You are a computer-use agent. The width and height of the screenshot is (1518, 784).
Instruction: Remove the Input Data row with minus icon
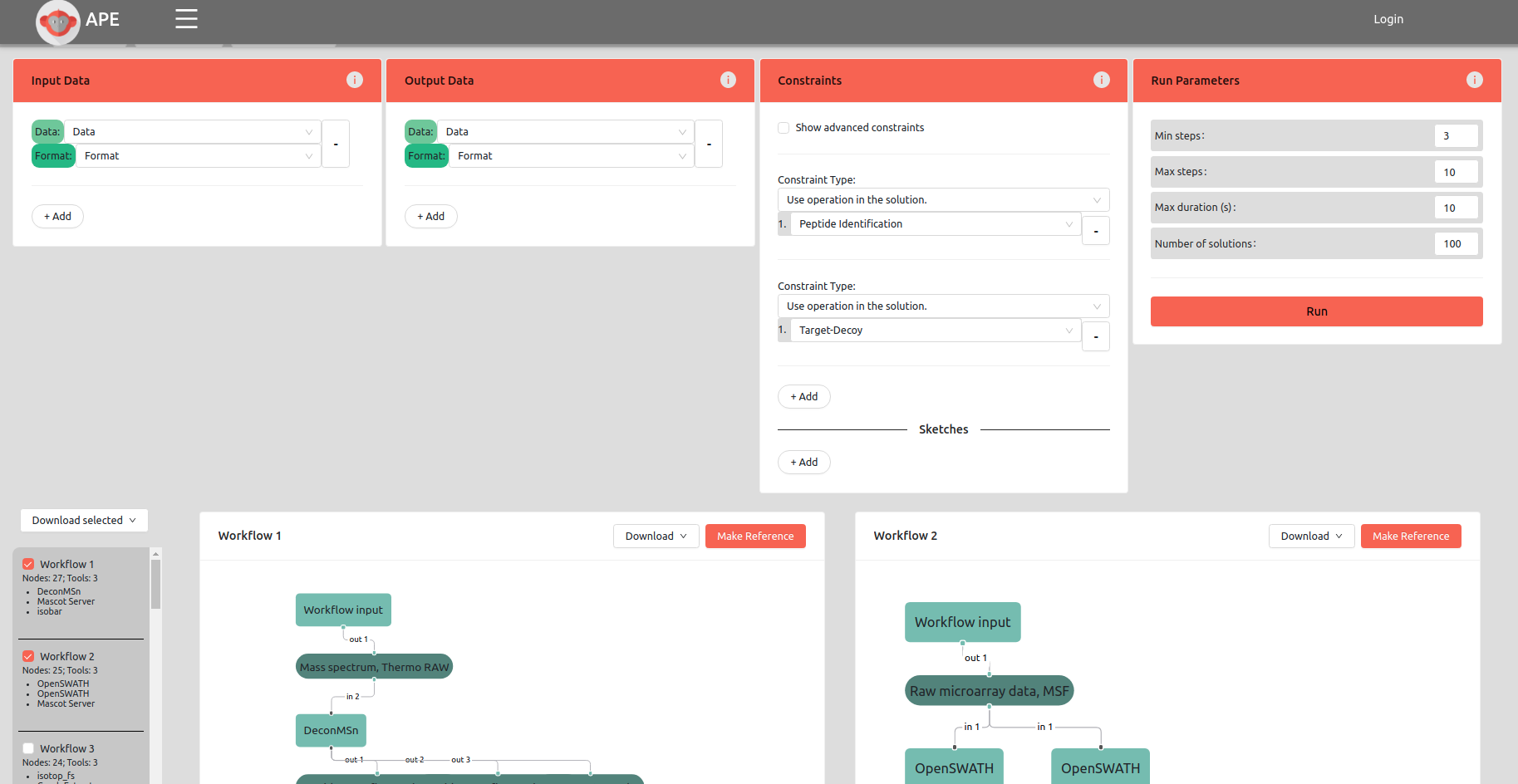tap(335, 143)
